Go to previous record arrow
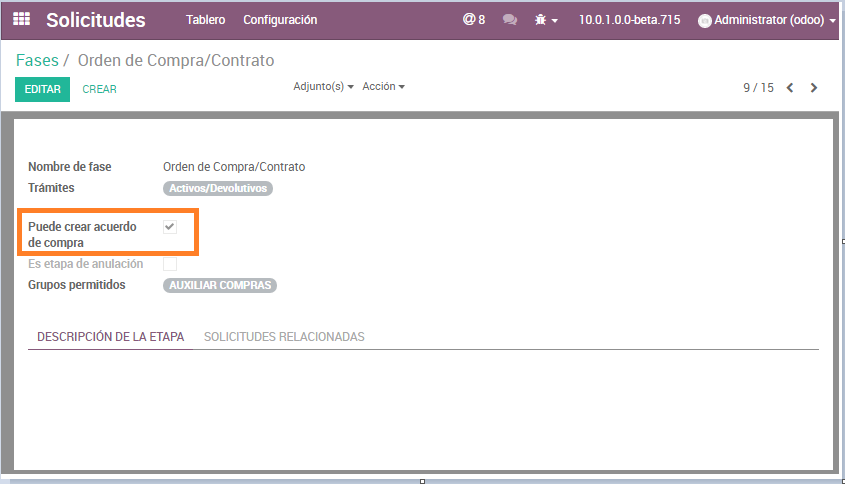Image resolution: width=845 pixels, height=484 pixels. point(790,88)
